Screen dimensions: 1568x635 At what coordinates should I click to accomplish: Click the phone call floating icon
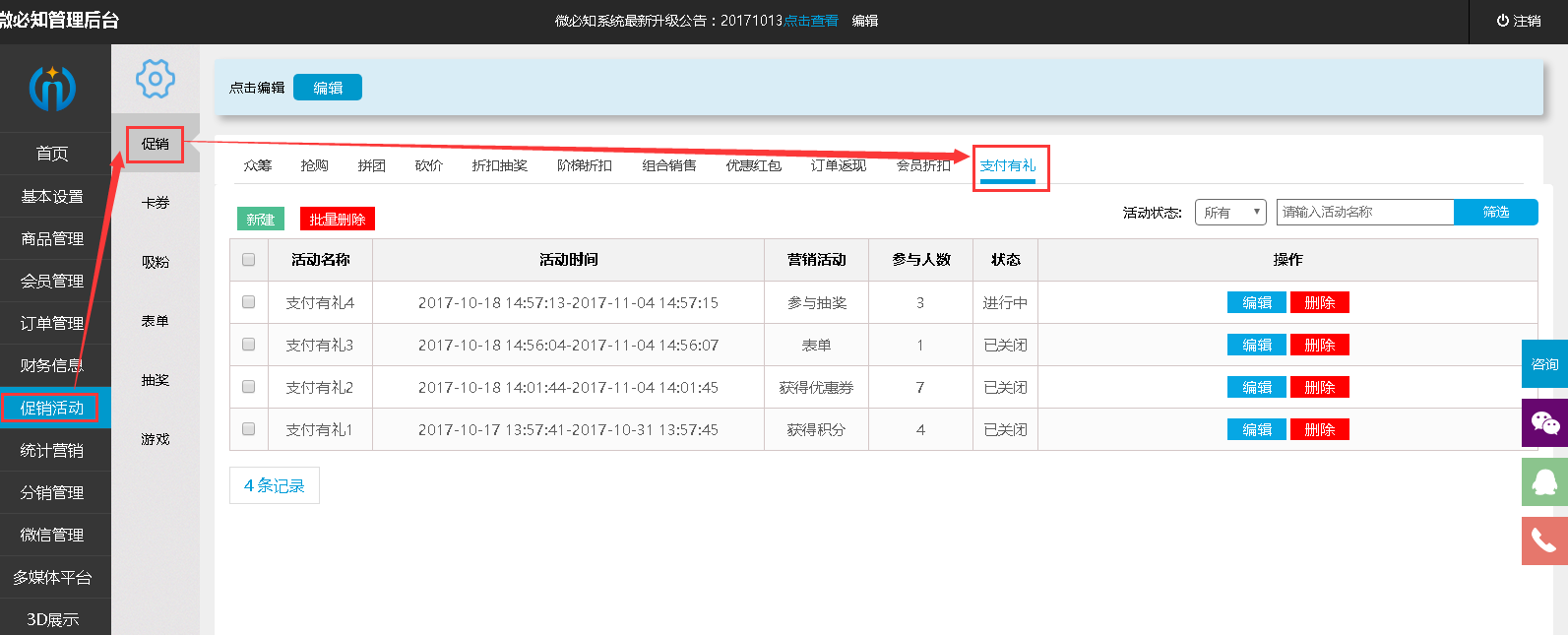tap(1544, 540)
